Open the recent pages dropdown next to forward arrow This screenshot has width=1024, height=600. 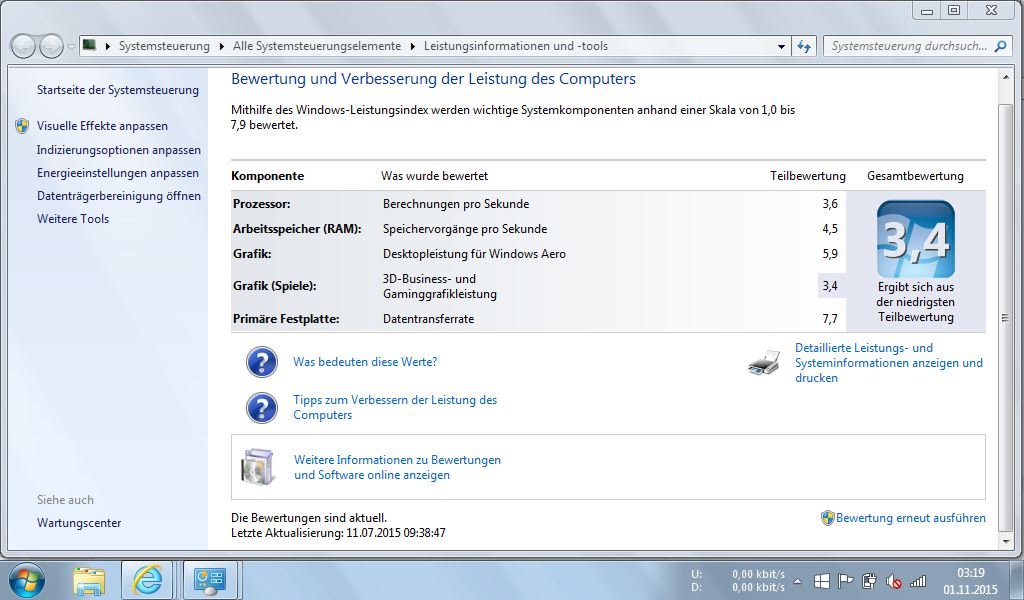tap(71, 47)
